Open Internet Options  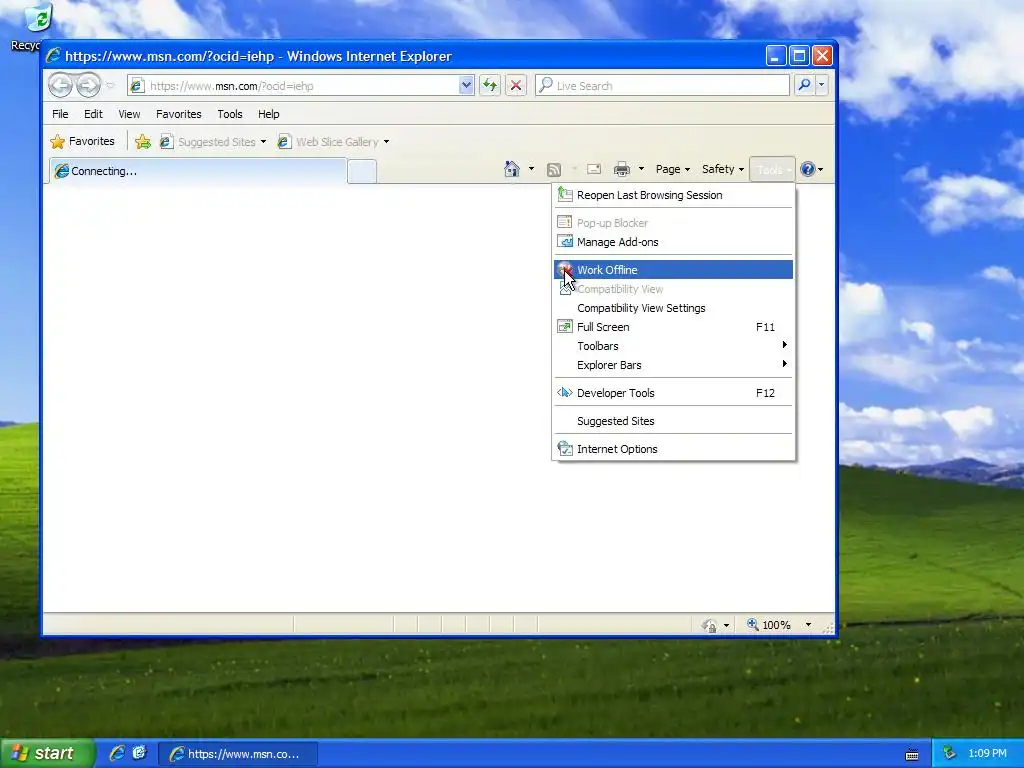click(x=673, y=449)
